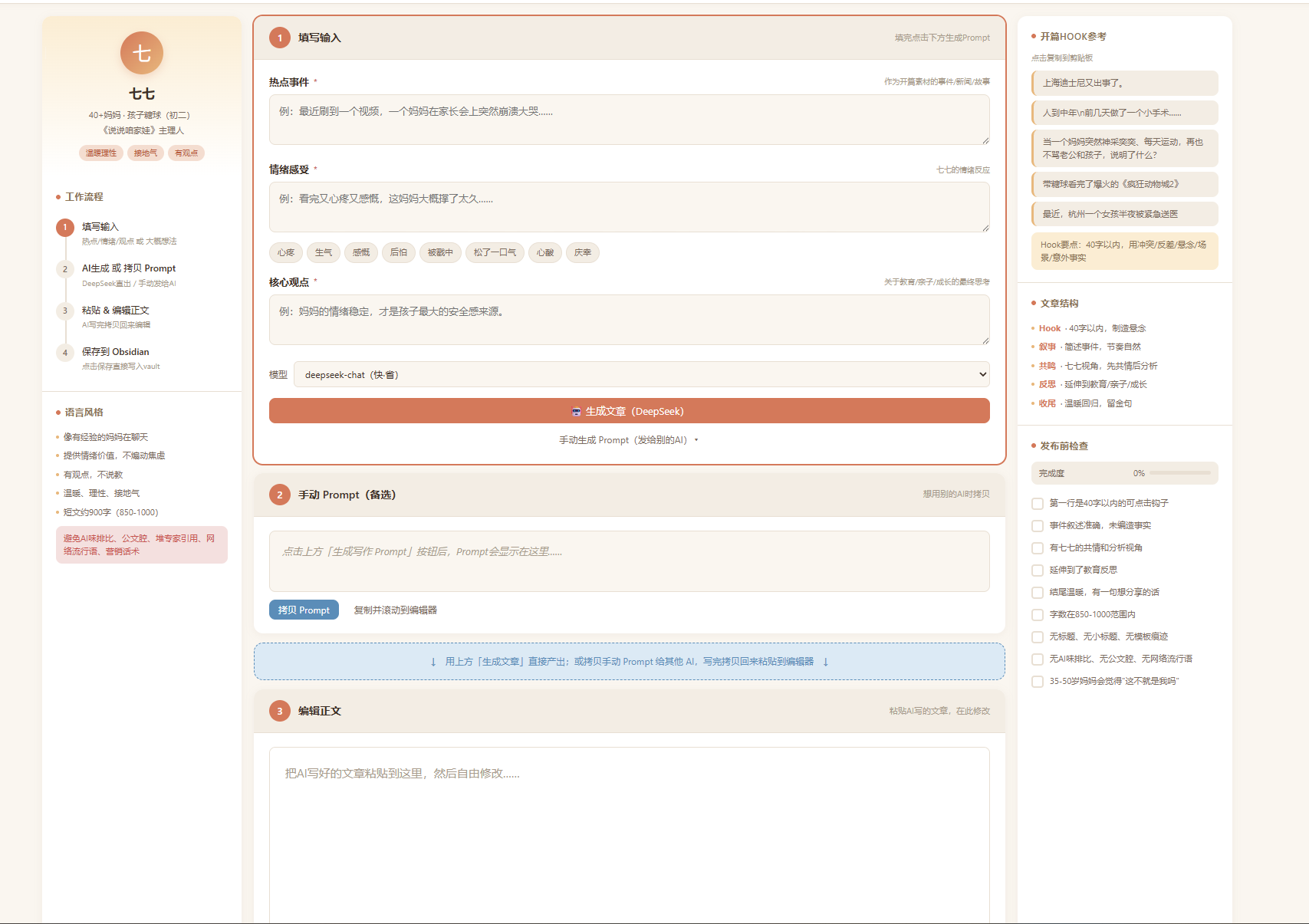Open the 模型 deepseek-chat dropdown
Viewport: 1309px width, 924px height.
(642, 375)
